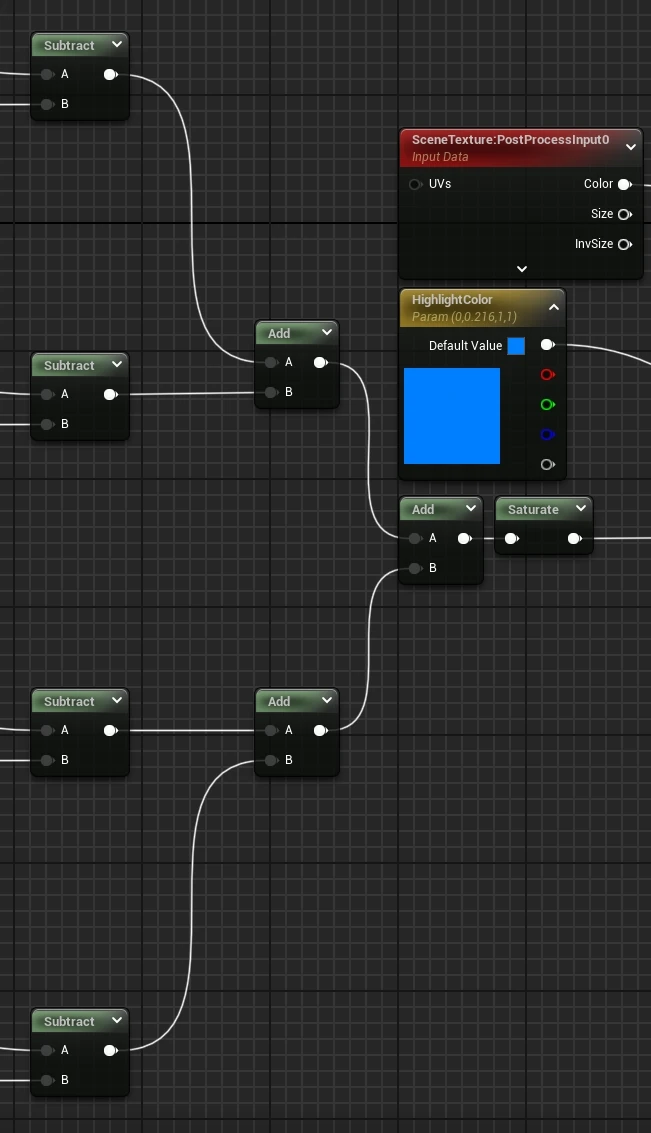Click the alpha output pin of HighlightColor
This screenshot has height=1133, width=651.
coord(547,465)
